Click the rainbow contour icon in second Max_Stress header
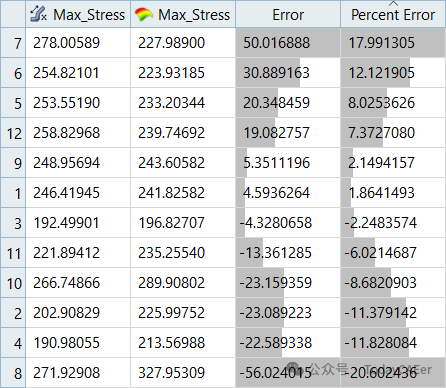The height and width of the screenshot is (388, 446). point(144,14)
